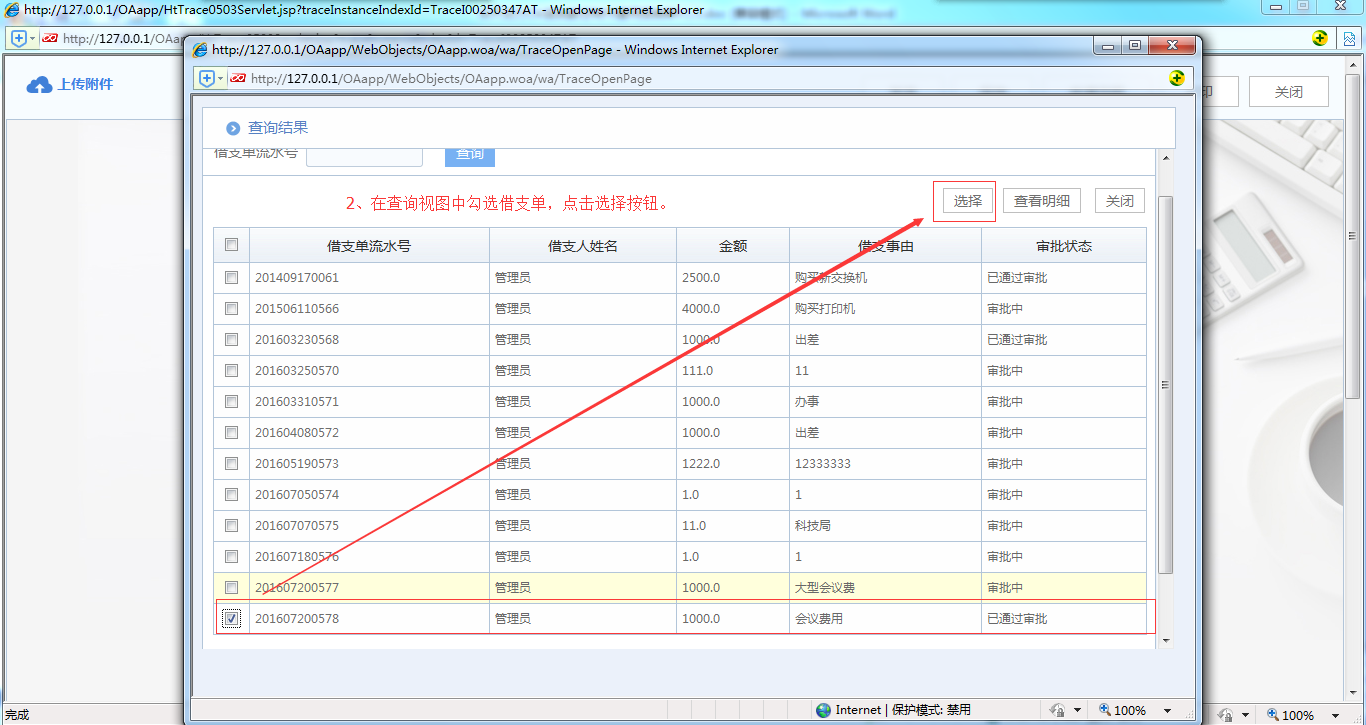Check the box for record 201409170061
This screenshot has height=725, width=1366.
tap(231, 277)
